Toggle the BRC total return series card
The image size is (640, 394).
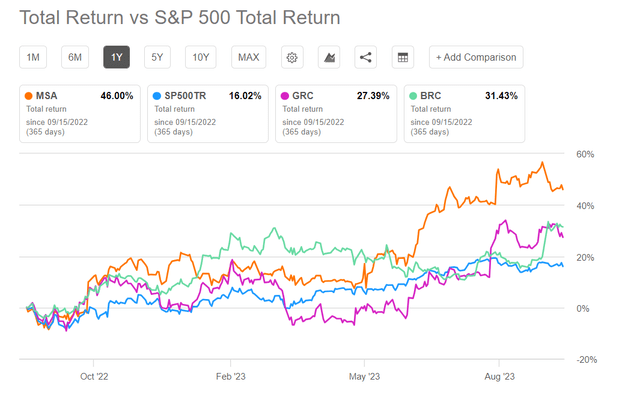(464, 114)
